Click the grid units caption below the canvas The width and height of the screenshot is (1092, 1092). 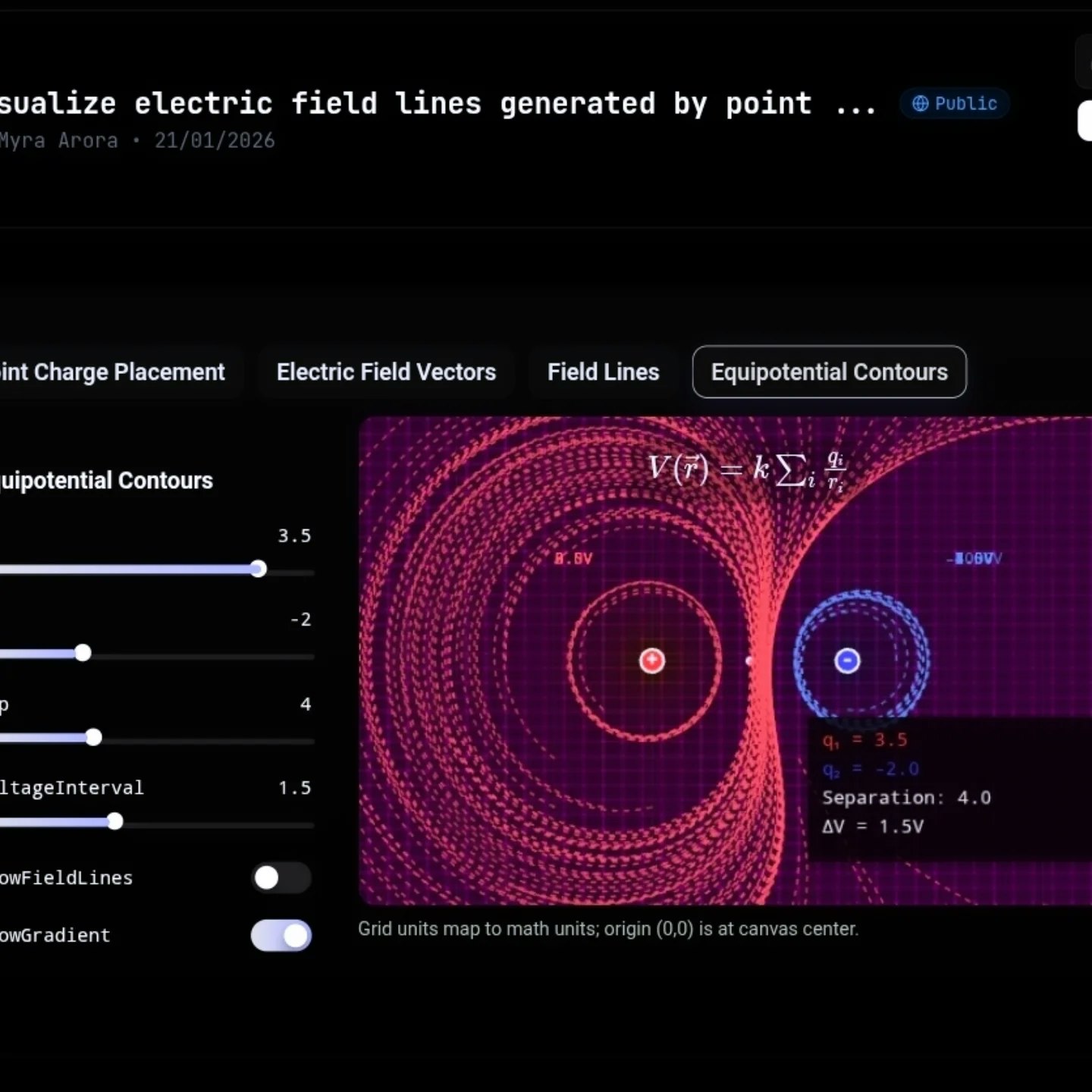608,928
